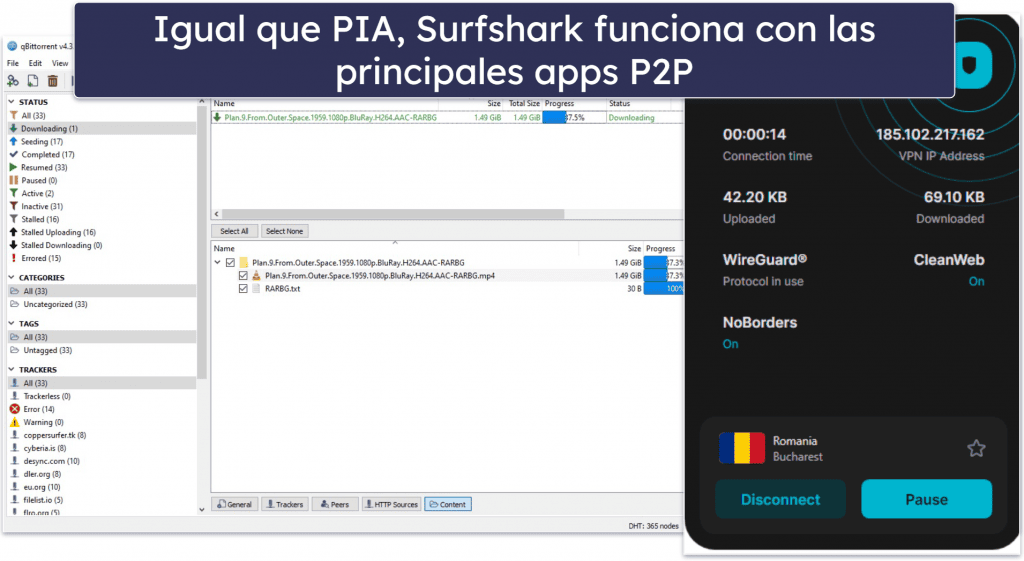
Task: Collapse the TRACKERS section
Action: coord(11,370)
